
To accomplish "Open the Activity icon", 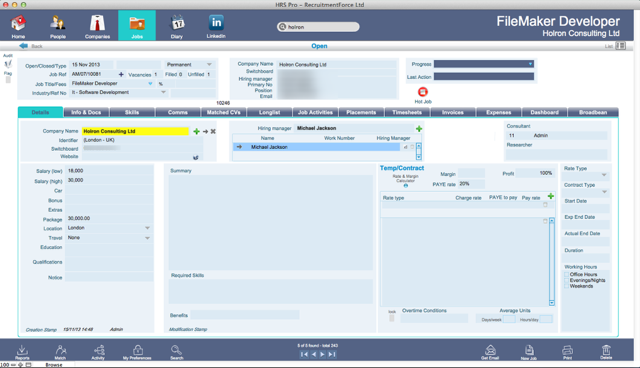I will 98,350.
